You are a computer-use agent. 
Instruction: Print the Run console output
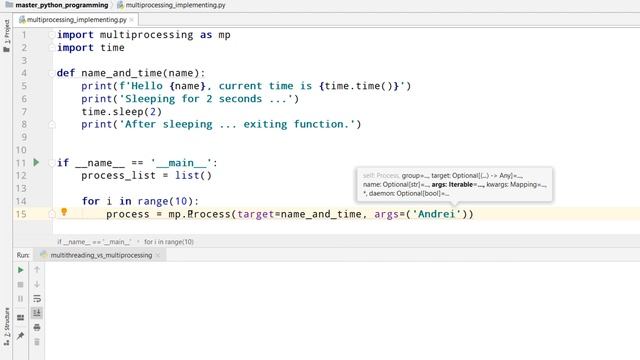37,327
